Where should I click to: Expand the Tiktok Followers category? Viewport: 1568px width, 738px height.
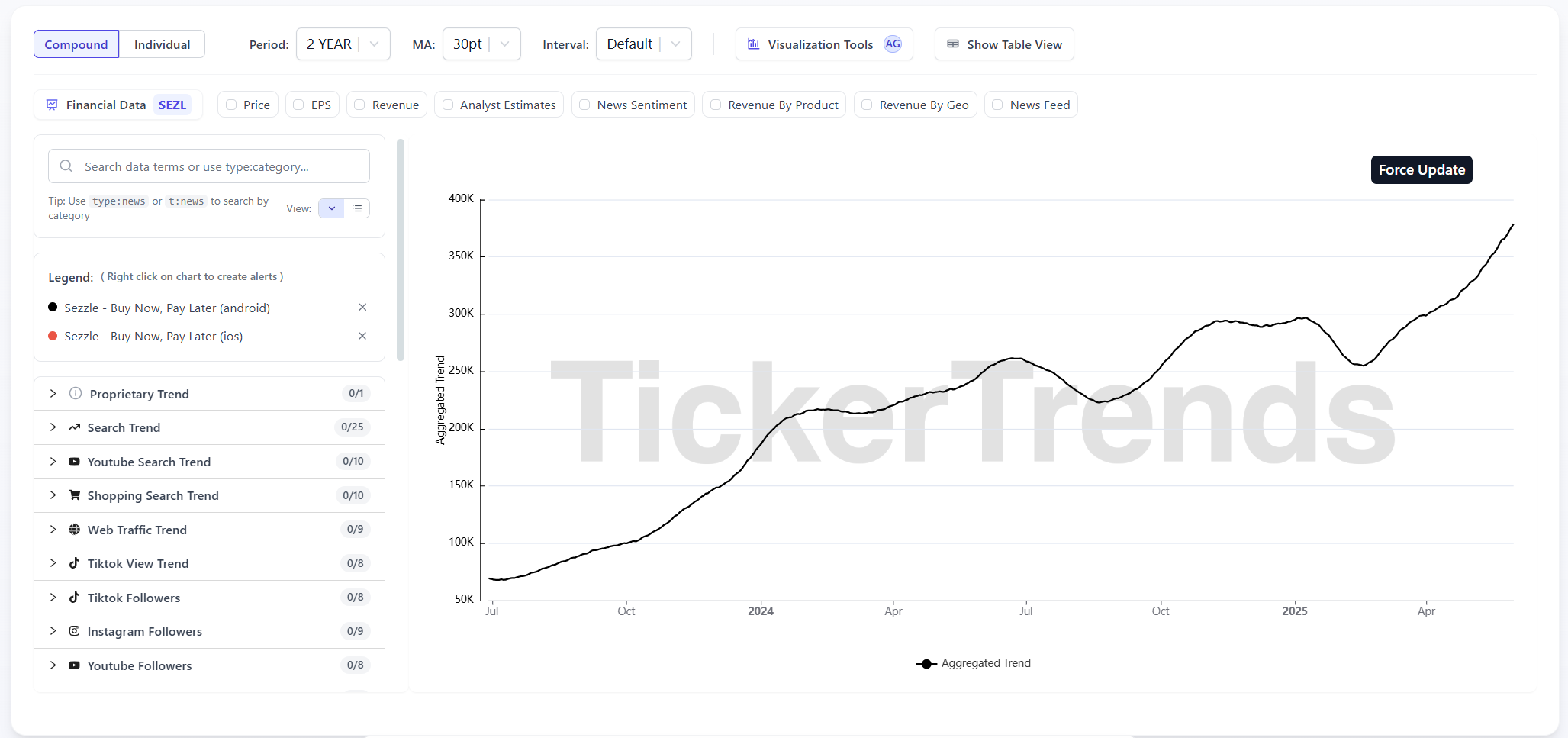pos(53,597)
